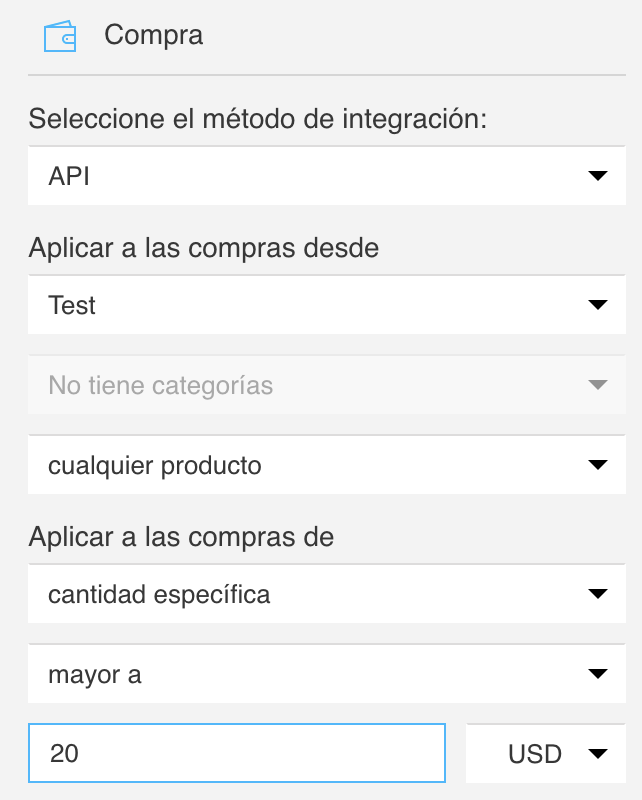This screenshot has width=642, height=800.
Task: Open the mayor a comparison dropdown
Action: click(x=327, y=673)
